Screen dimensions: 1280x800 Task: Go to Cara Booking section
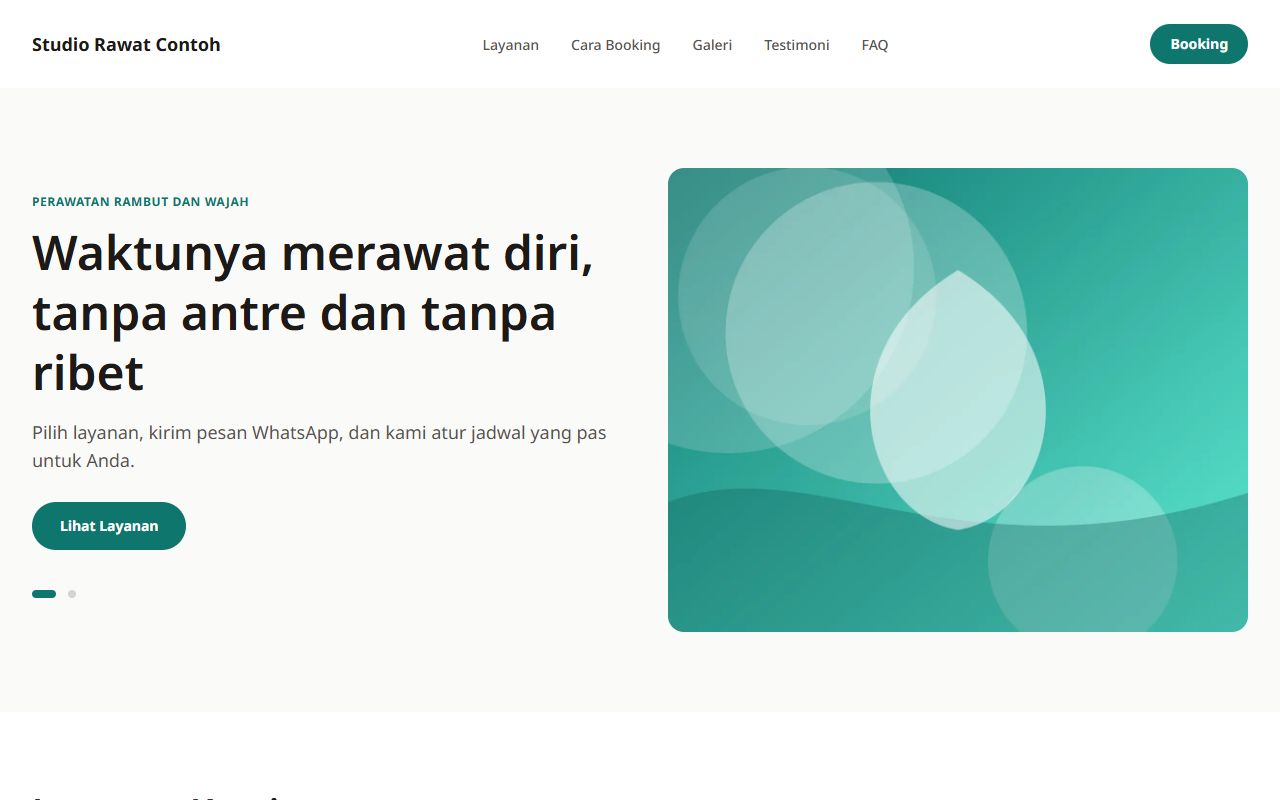[x=616, y=45]
